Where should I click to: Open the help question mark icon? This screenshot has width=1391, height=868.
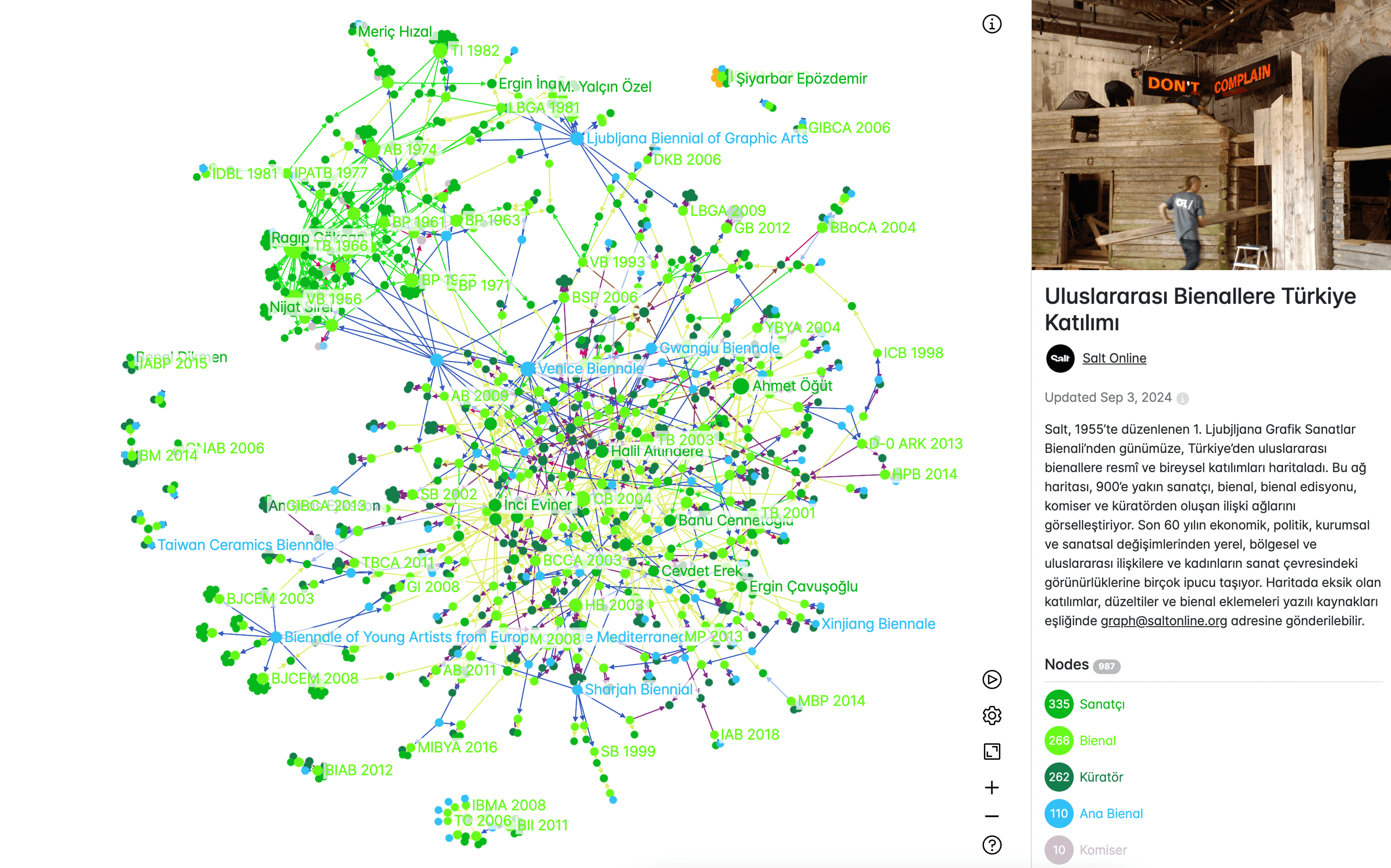coord(991,845)
